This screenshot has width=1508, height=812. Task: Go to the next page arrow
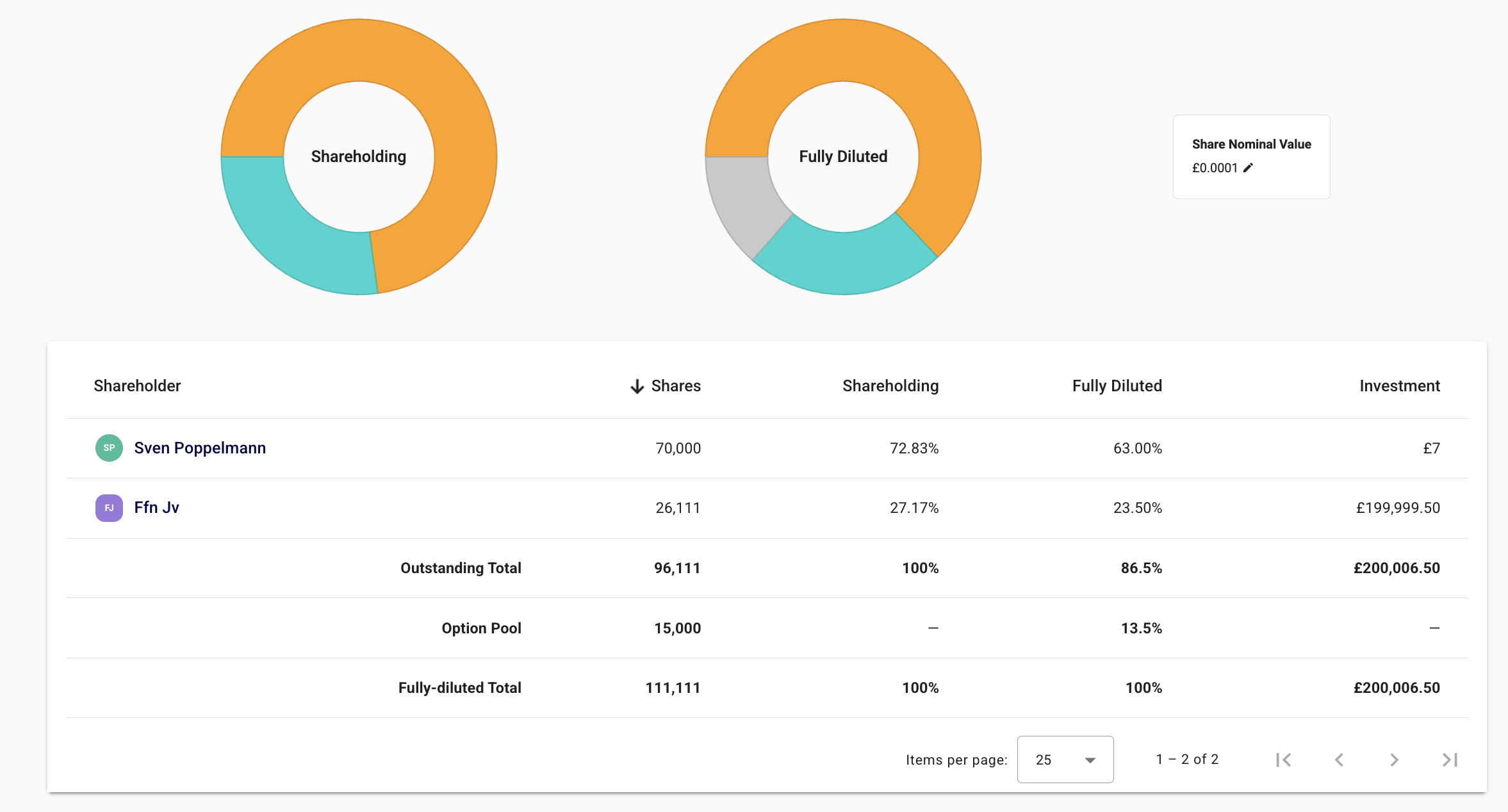pyautogui.click(x=1394, y=759)
